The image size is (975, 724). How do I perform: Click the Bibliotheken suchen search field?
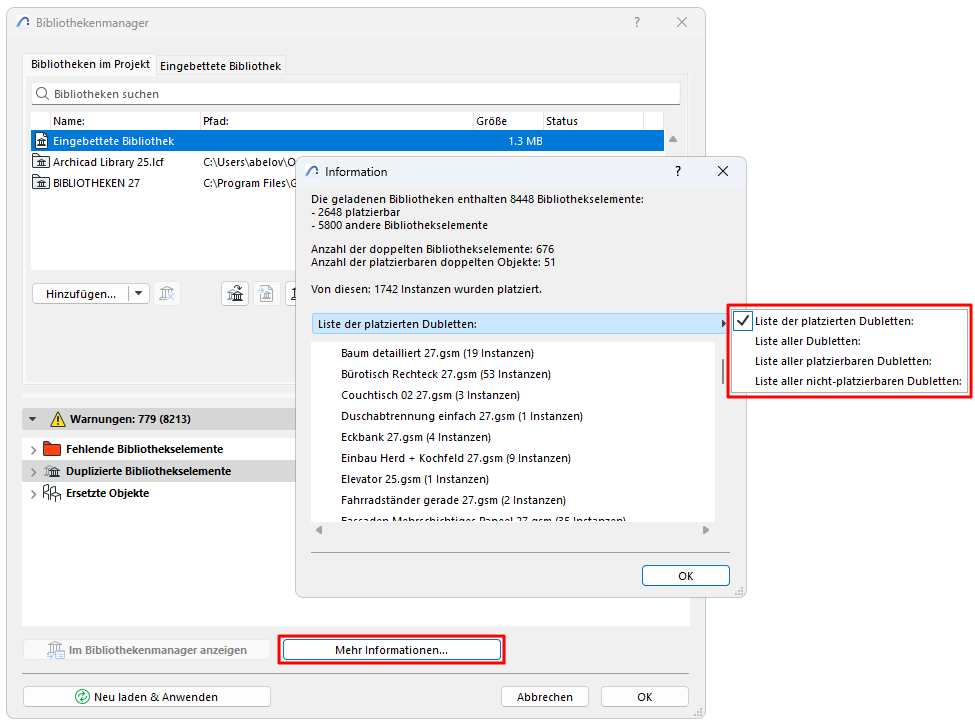356,94
